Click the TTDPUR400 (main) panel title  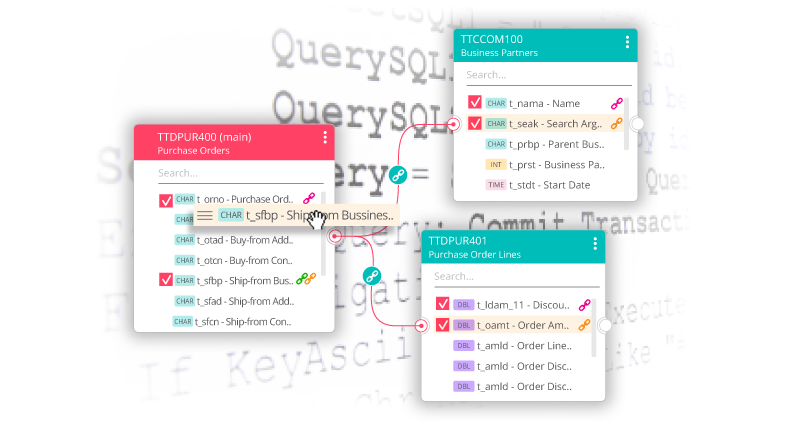pos(204,137)
